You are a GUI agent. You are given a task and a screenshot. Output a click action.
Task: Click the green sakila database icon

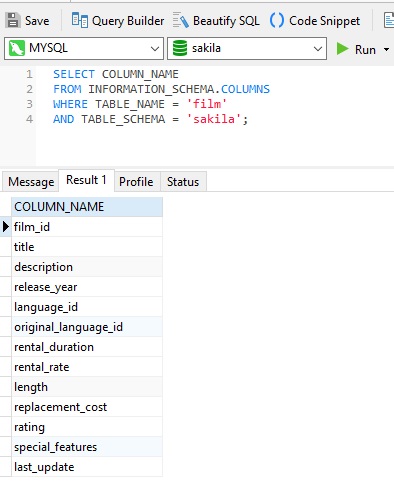point(180,48)
